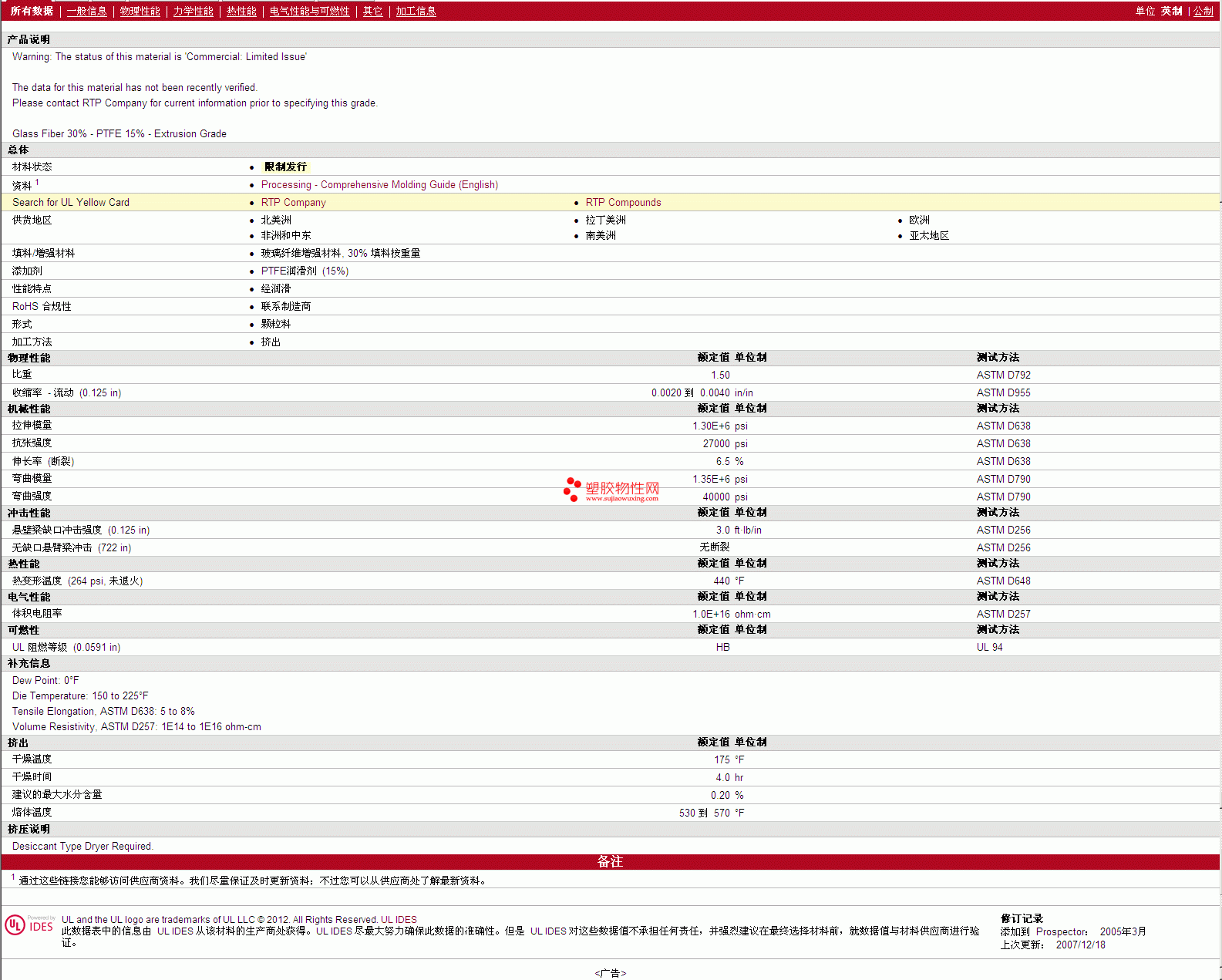Click the UL IDES logo

29,924
